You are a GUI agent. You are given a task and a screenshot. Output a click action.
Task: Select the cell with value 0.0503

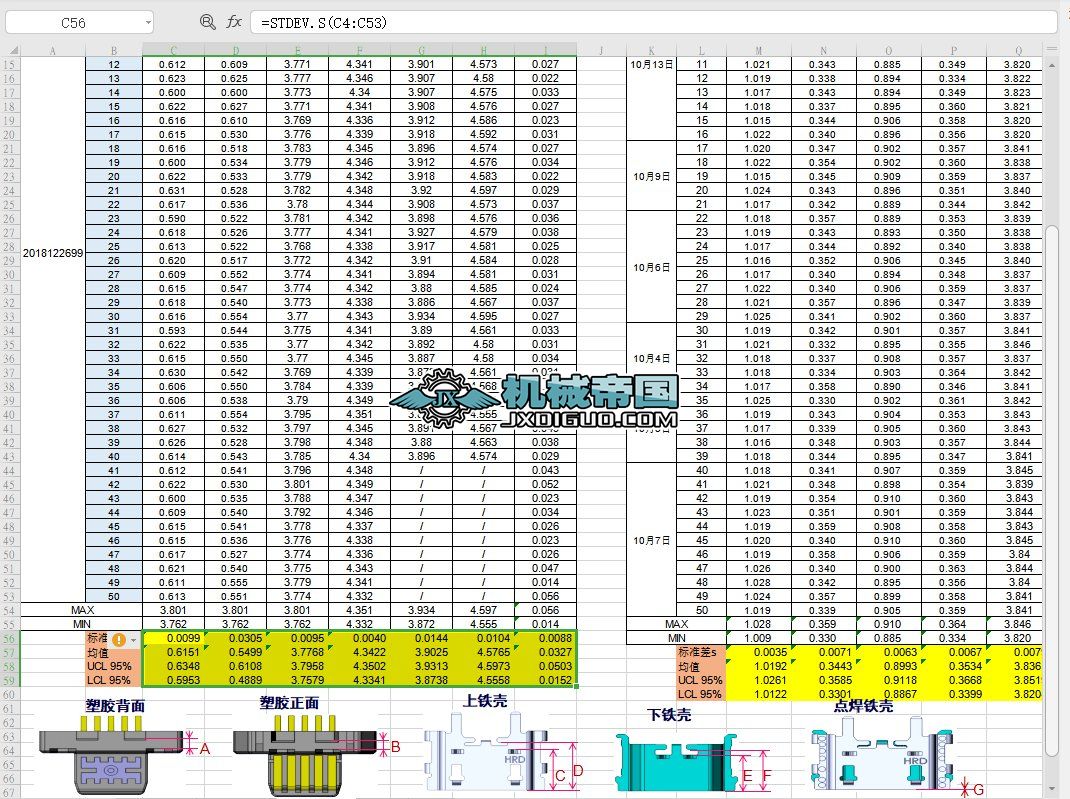tap(545, 667)
